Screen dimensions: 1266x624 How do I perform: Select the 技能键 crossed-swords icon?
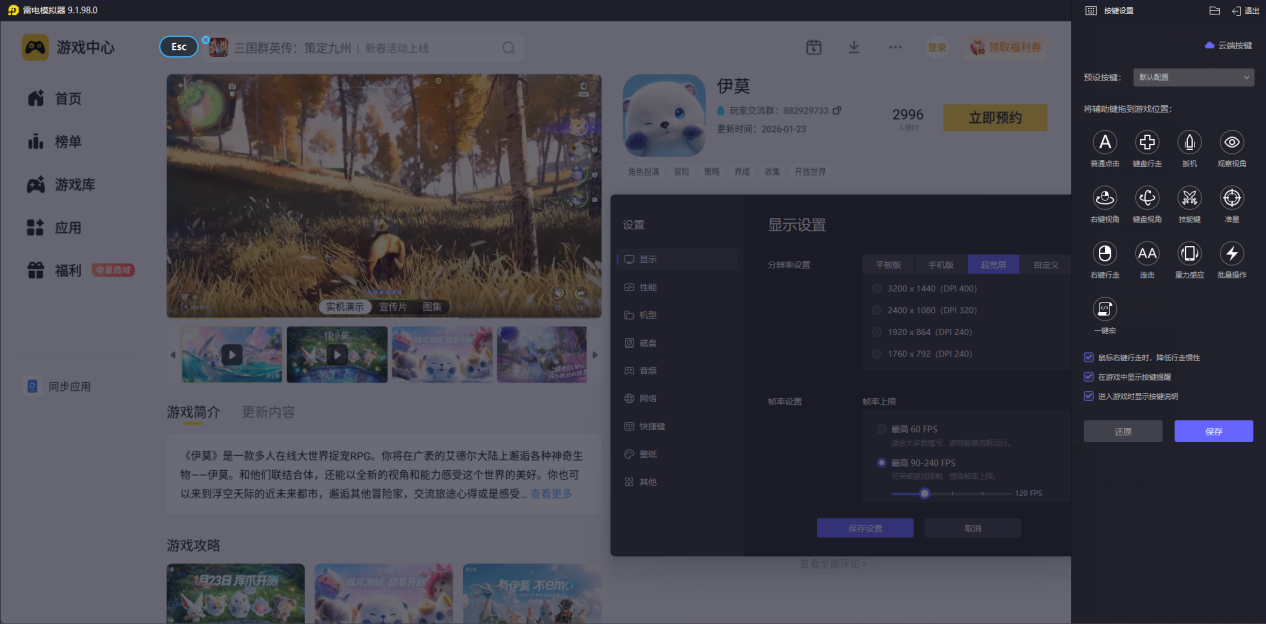pos(1189,197)
